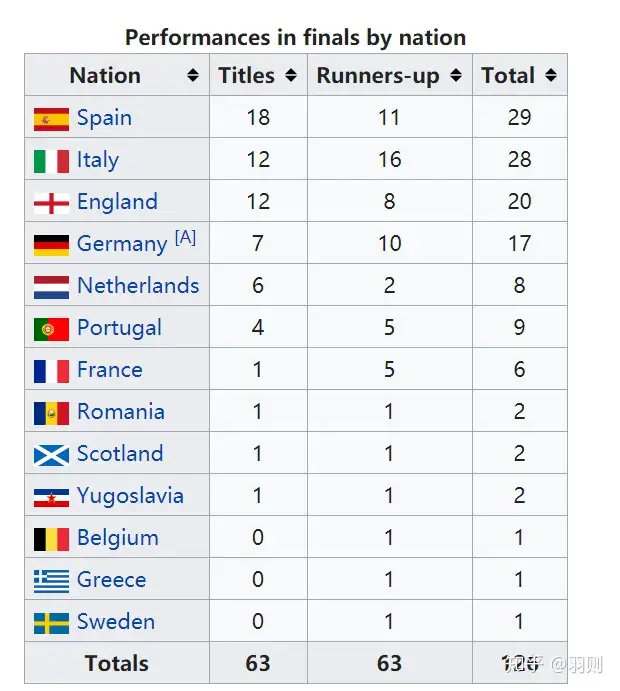620x691 pixels.
Task: Click the Italy flag icon
Action: (51, 161)
